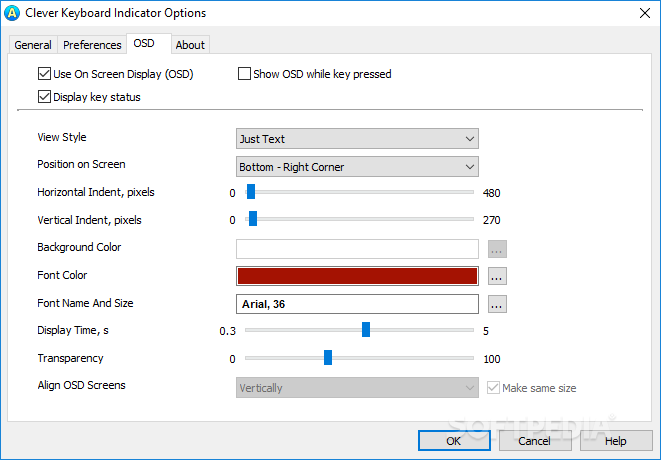Viewport: 661px width, 460px height.
Task: Click the Horizontal Indent slider thumb
Action: coord(251,191)
